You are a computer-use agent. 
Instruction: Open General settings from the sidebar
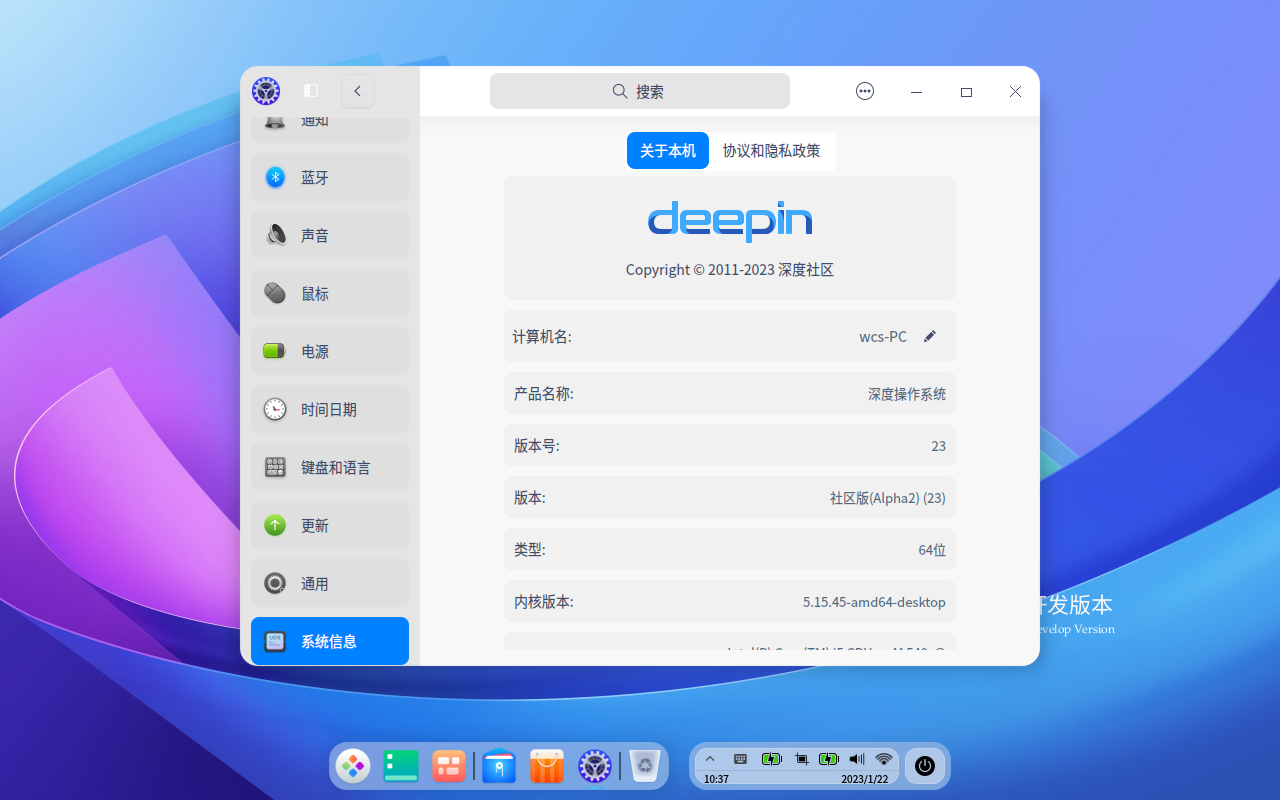click(x=329, y=583)
